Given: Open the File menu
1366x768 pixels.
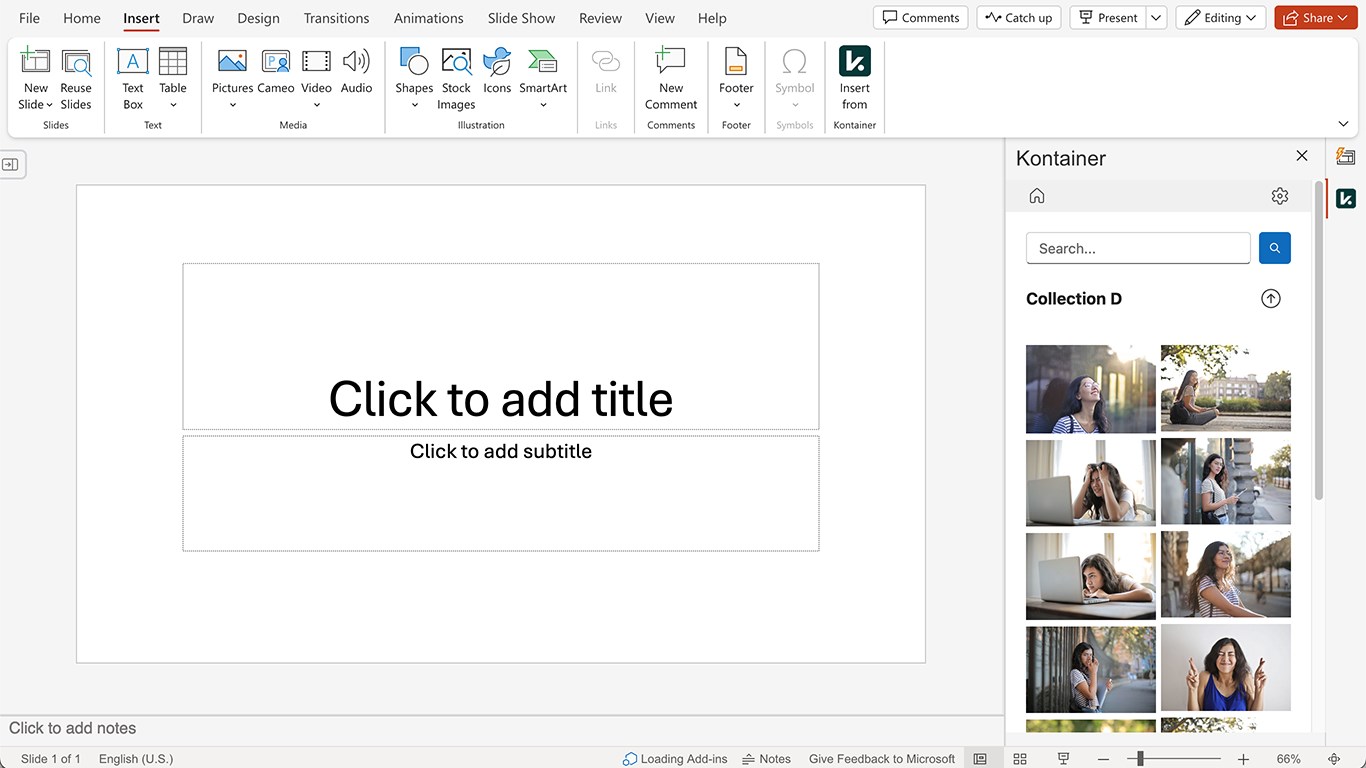Looking at the screenshot, I should coord(30,18).
